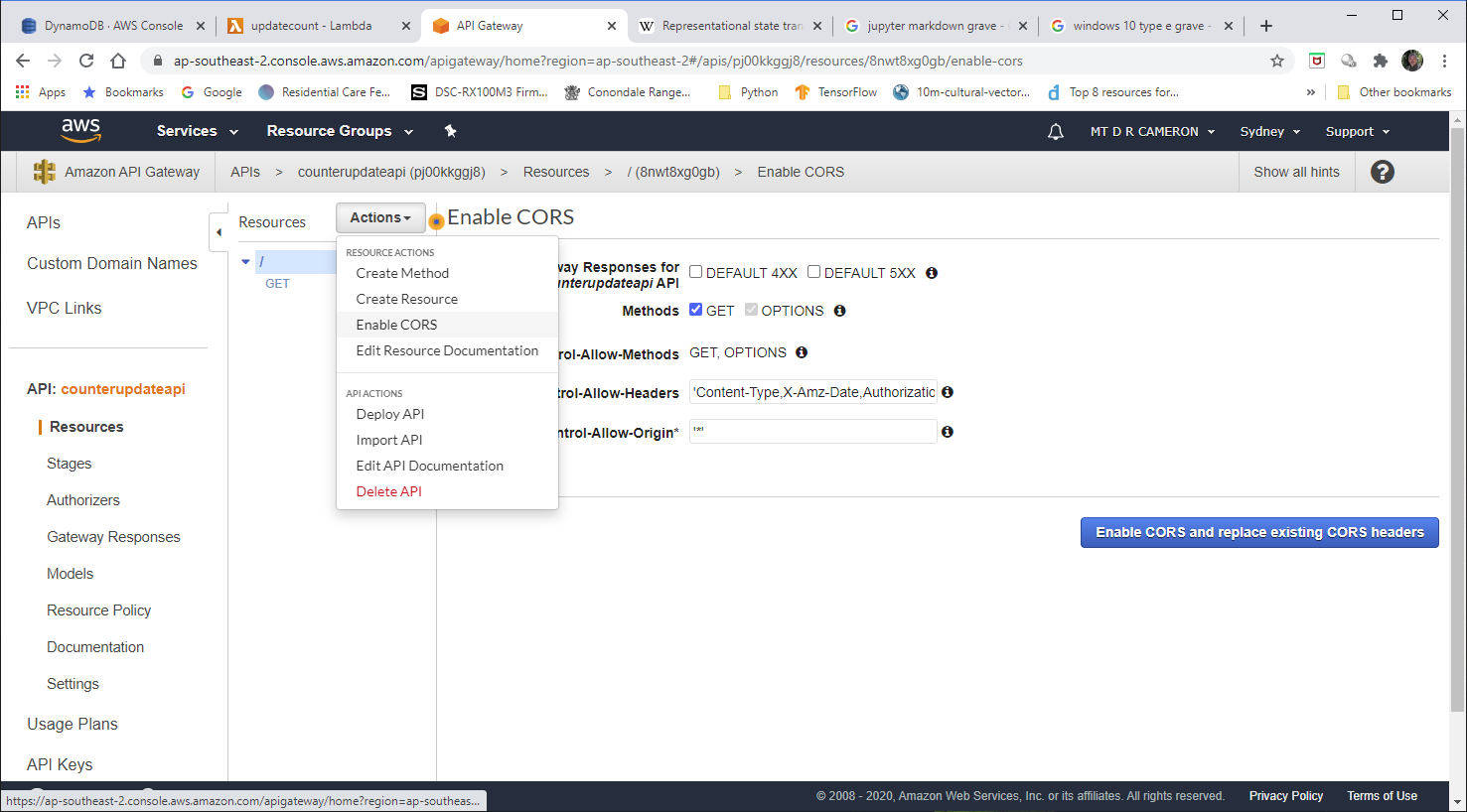Toggle the Actions dropdown button

[380, 217]
